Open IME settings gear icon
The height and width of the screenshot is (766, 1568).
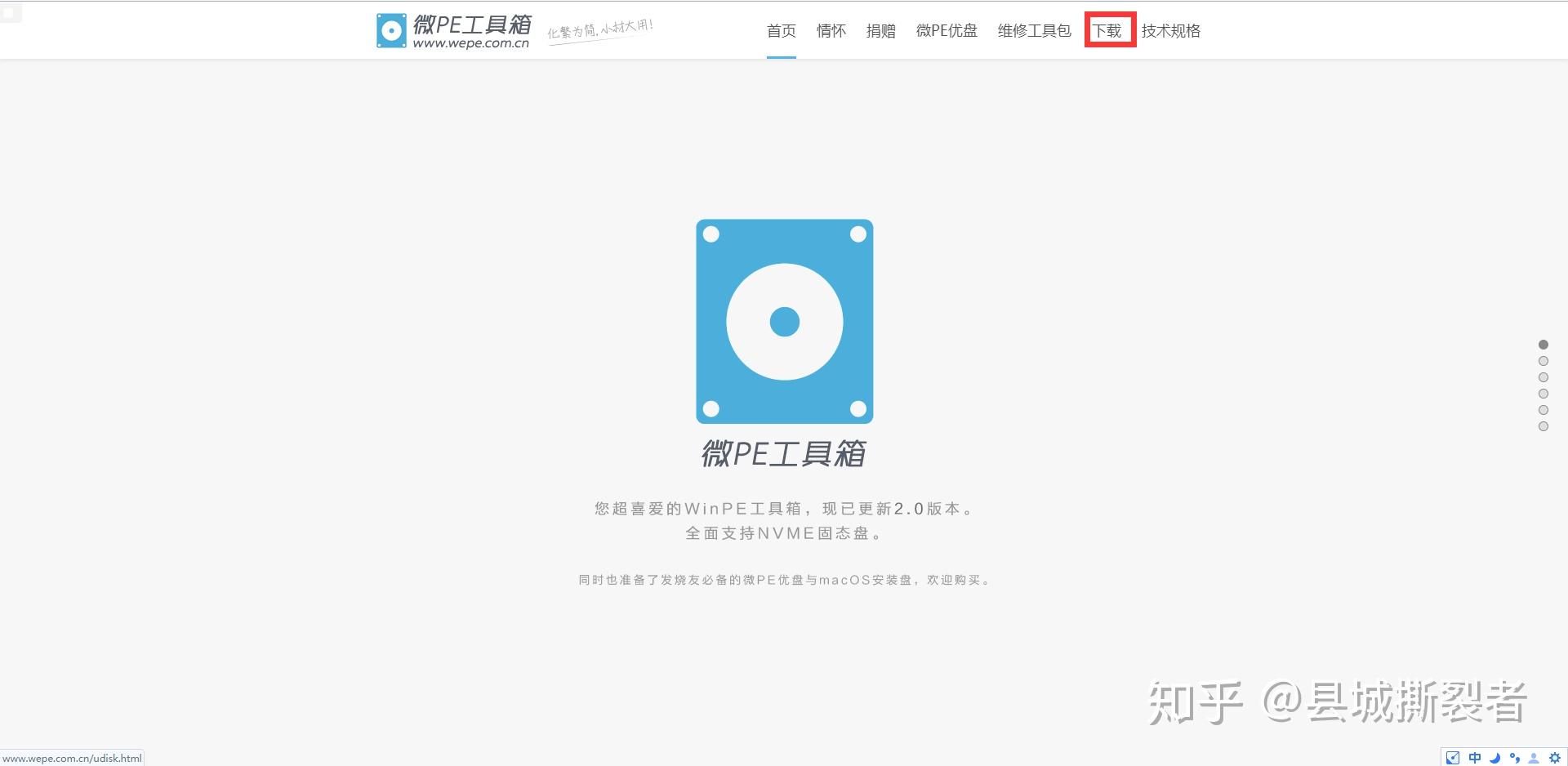pyautogui.click(x=1554, y=758)
